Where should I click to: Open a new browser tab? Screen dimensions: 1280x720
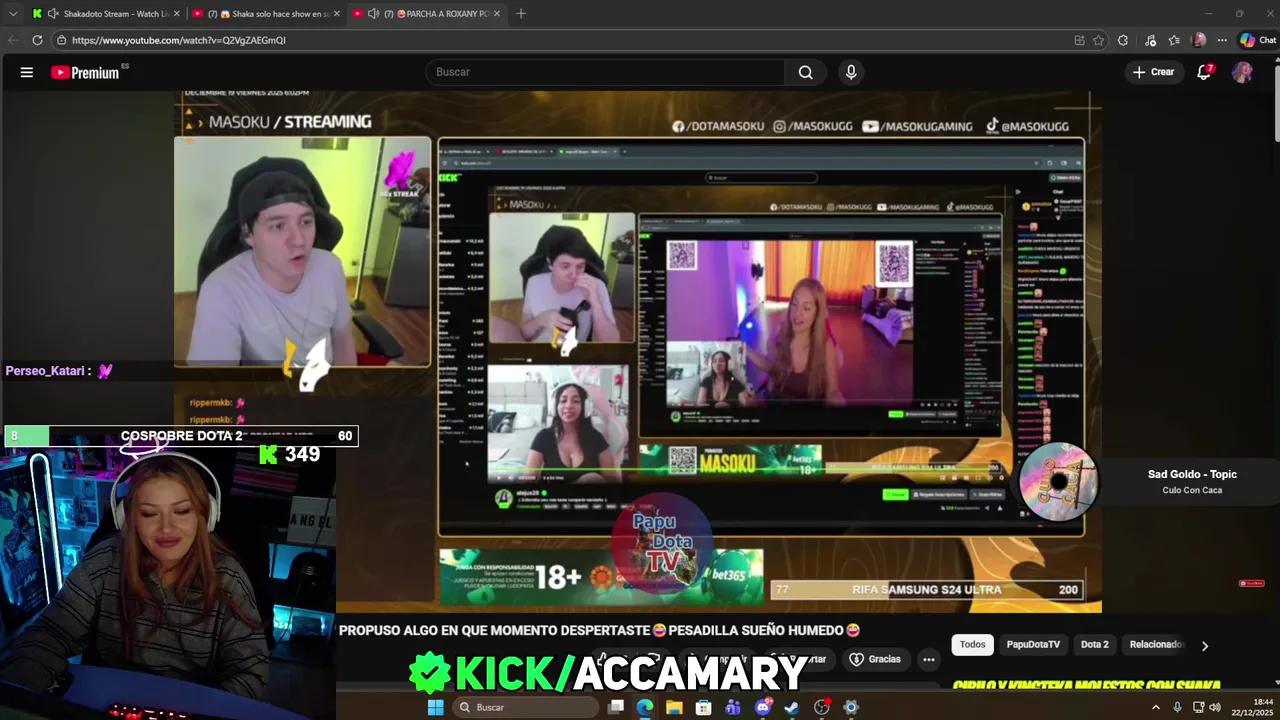521,14
